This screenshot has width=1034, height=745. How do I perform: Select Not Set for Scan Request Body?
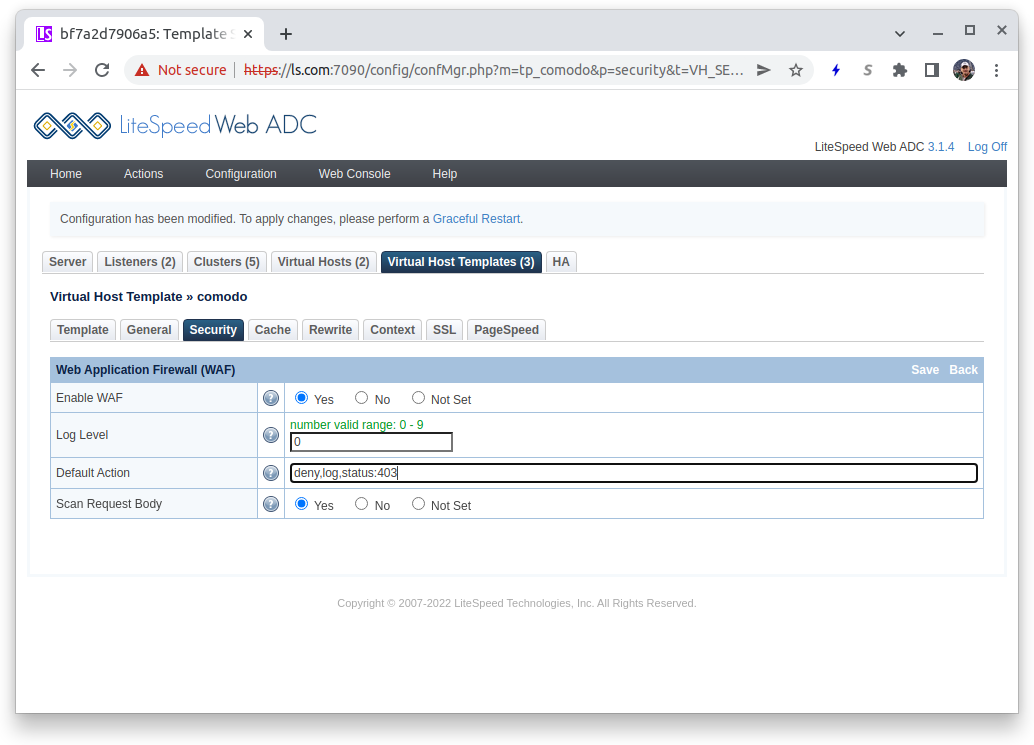pyautogui.click(x=418, y=504)
